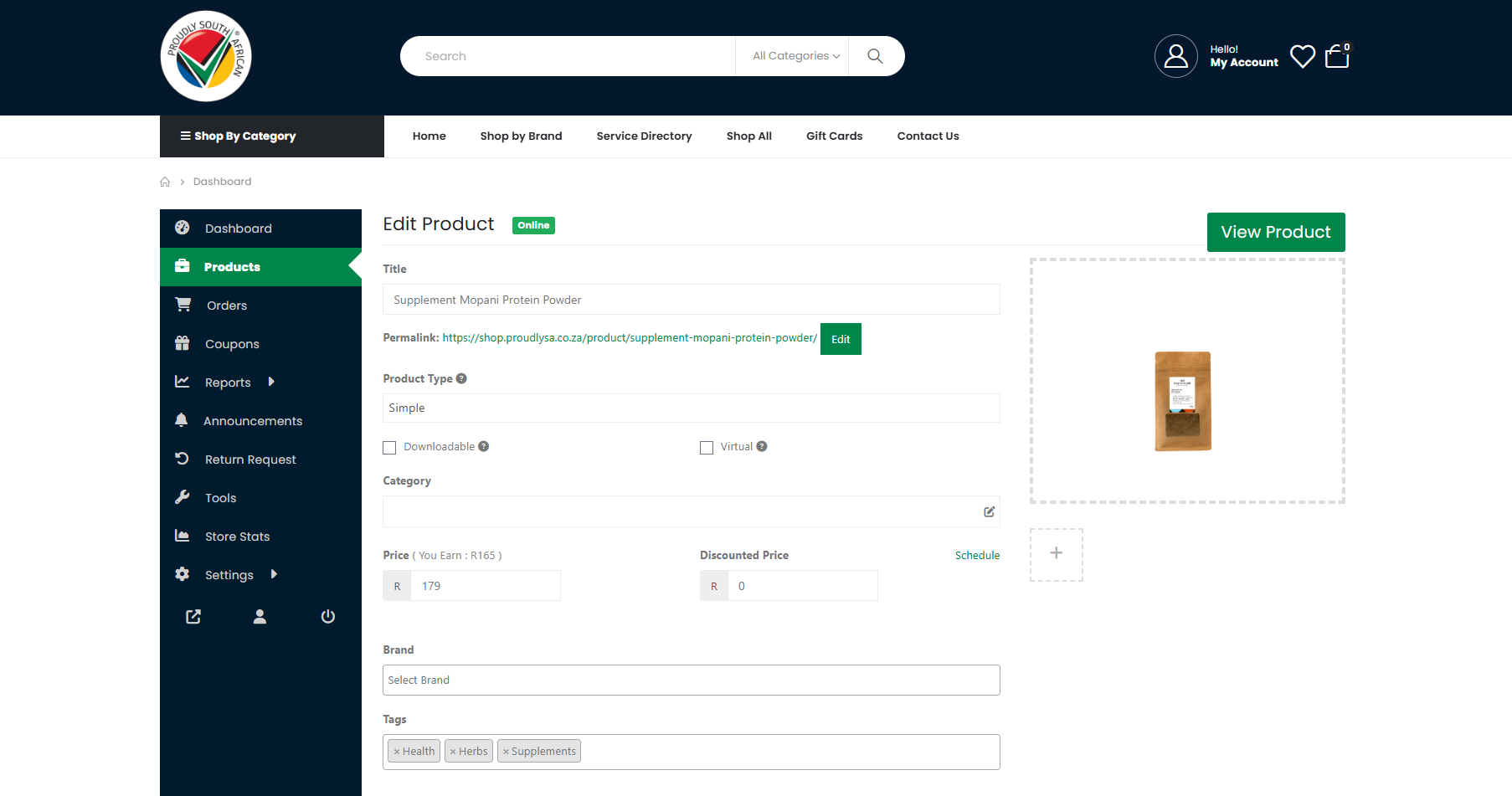Add gallery image with plus box
The image size is (1512, 796).
point(1057,554)
